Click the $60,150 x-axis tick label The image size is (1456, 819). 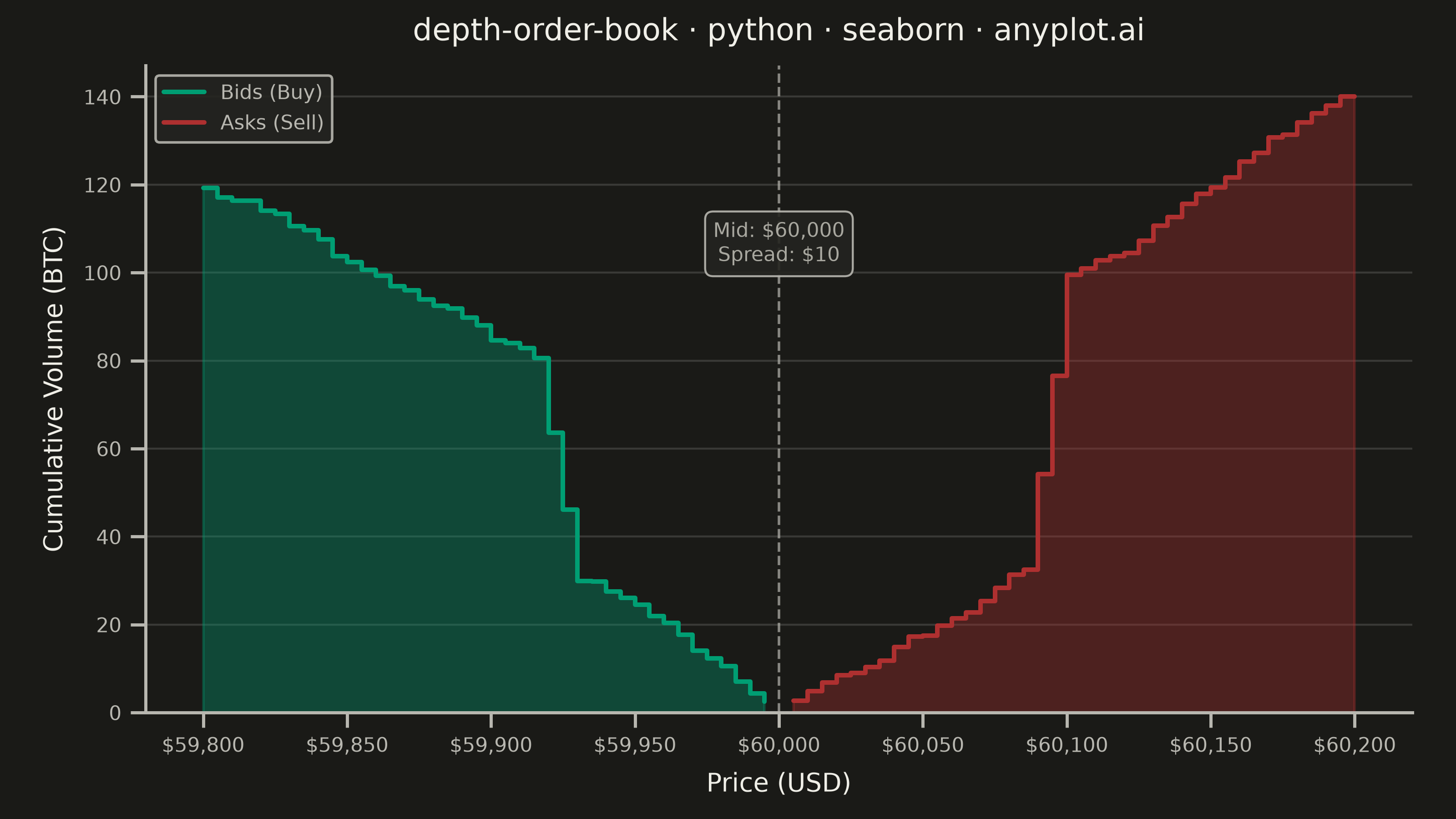click(1211, 745)
